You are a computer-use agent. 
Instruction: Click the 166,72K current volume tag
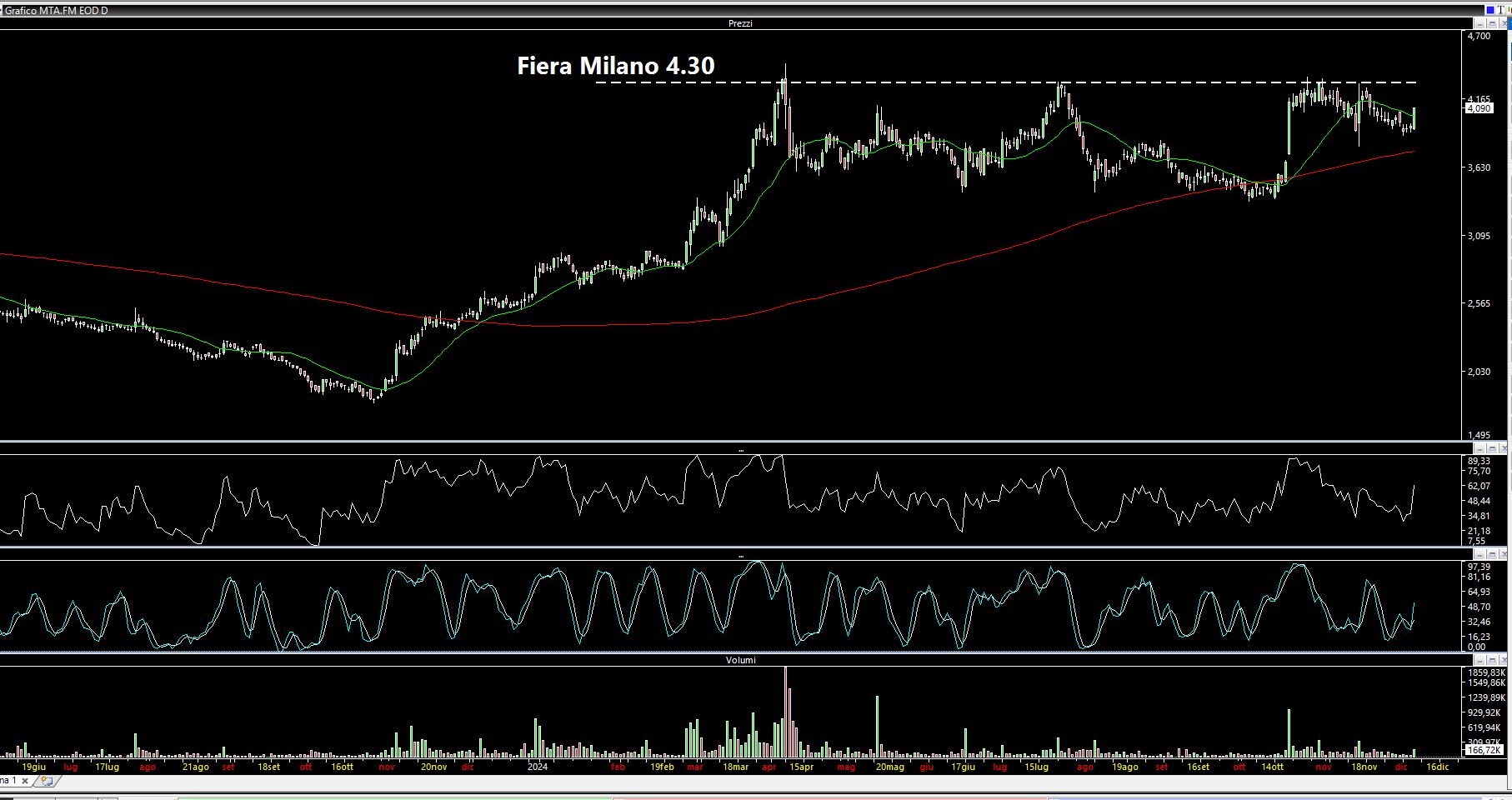tap(1484, 750)
